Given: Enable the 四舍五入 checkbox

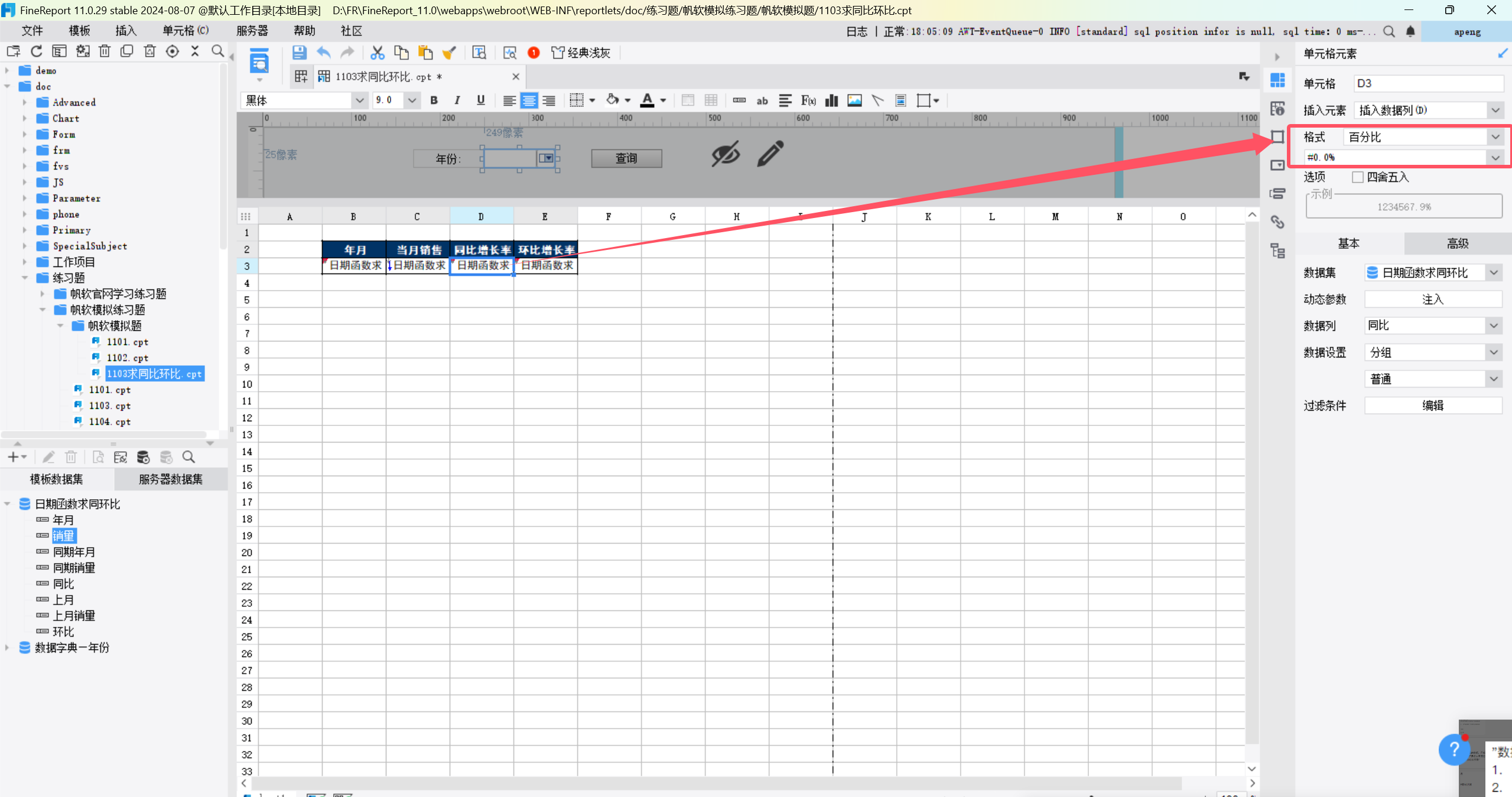Looking at the screenshot, I should pos(1358,177).
